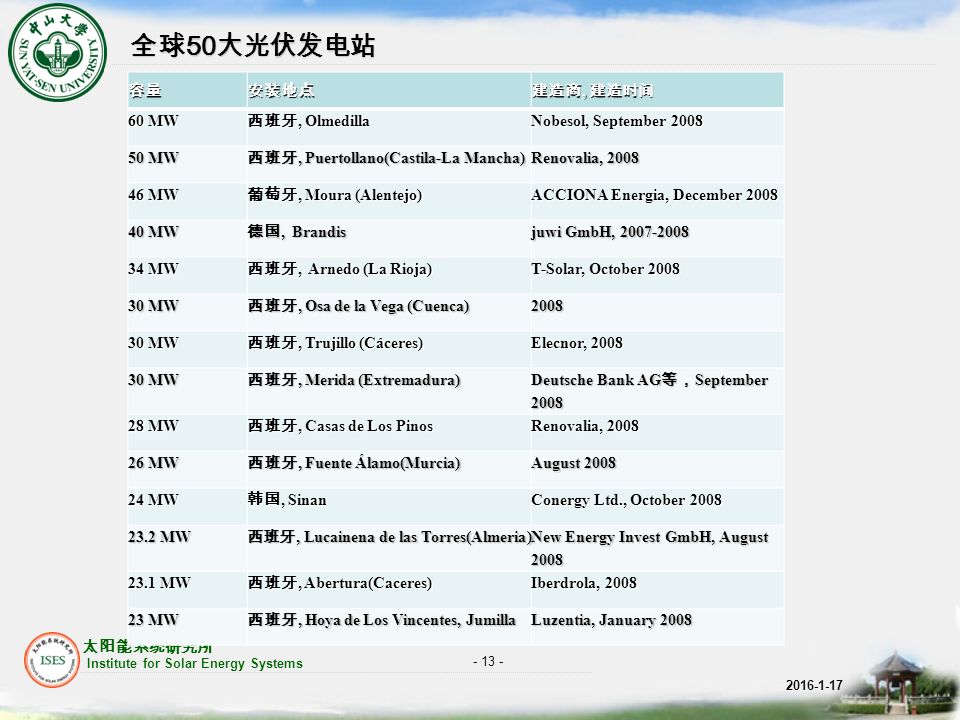The image size is (960, 720).
Task: Select the 26 MW capacity cell
Action: [187, 469]
